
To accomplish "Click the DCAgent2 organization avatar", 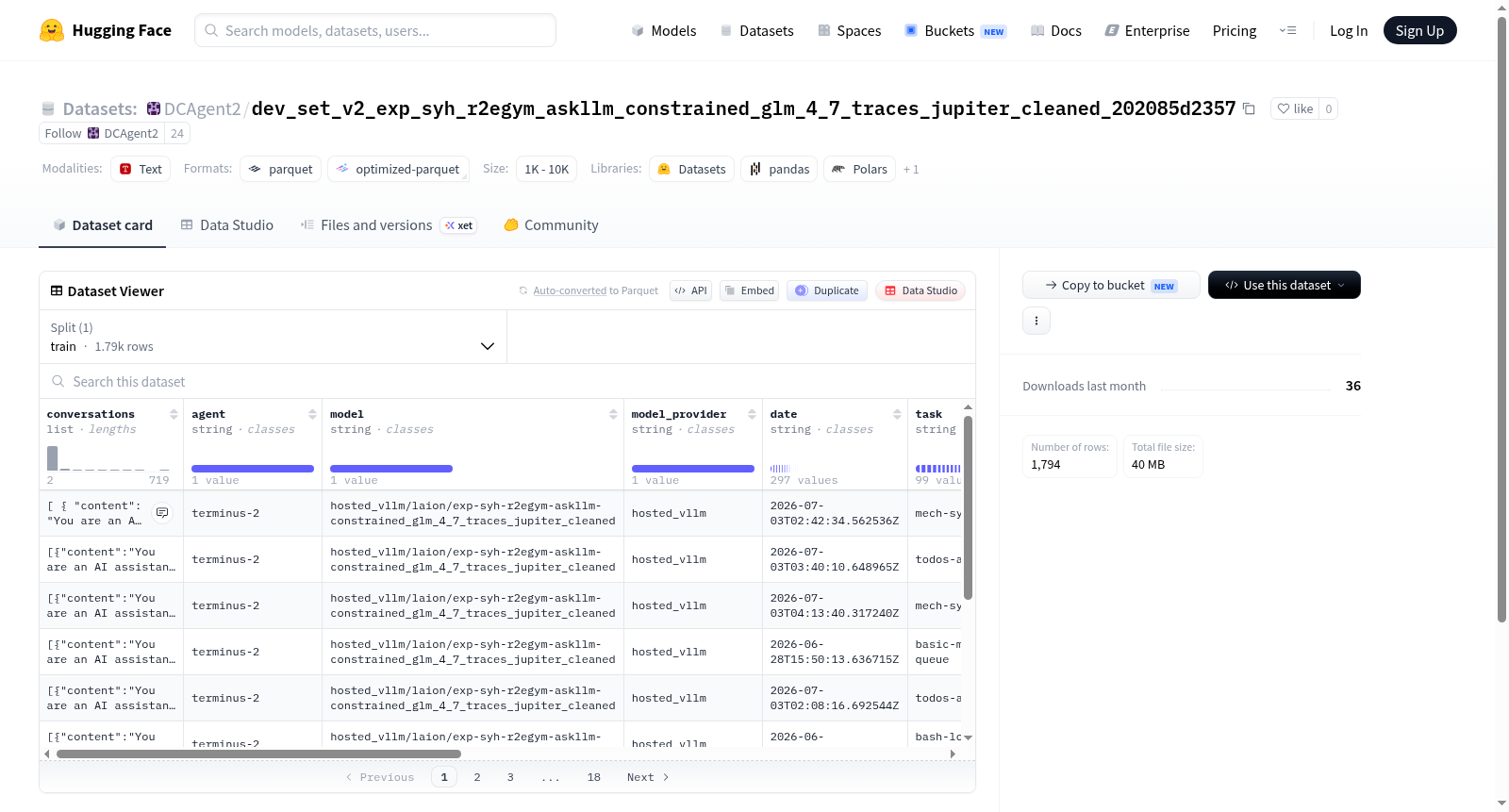I will tap(154, 108).
